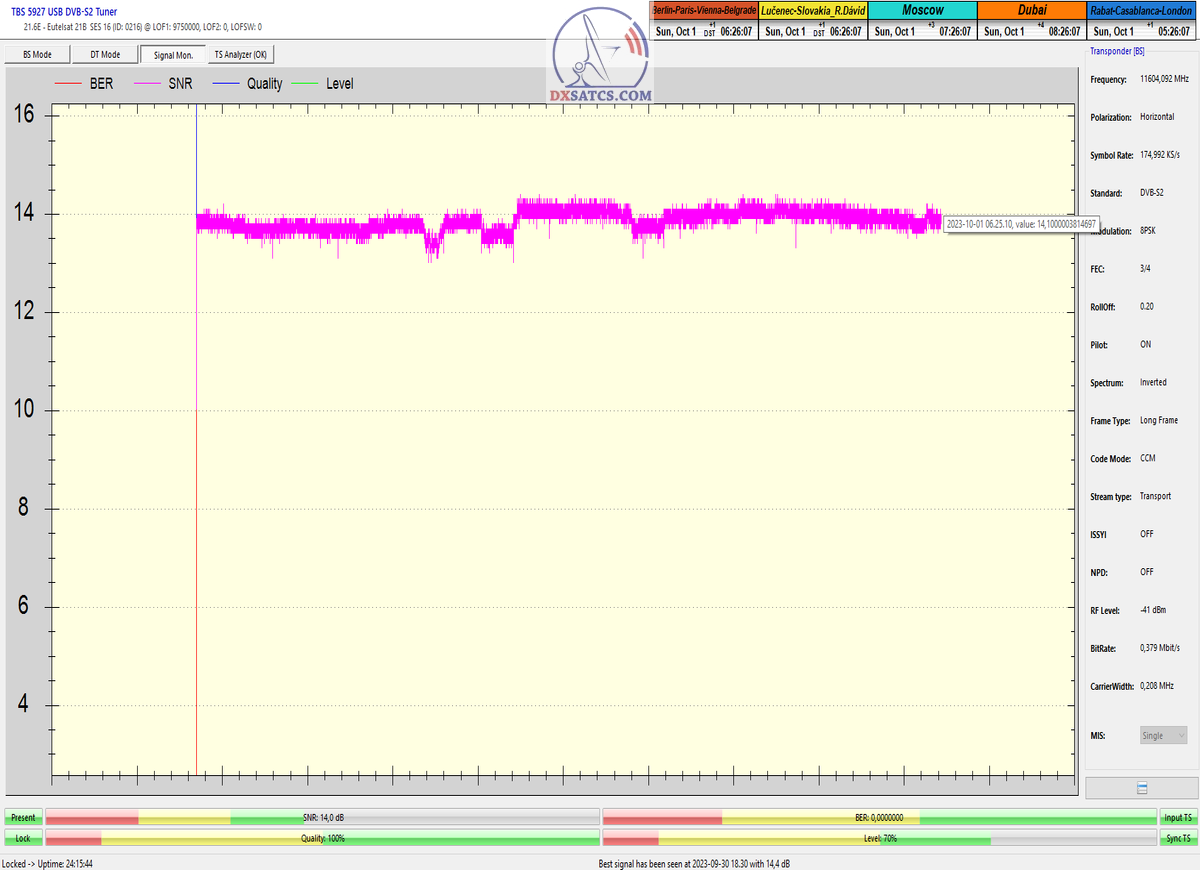Image resolution: width=1200 pixels, height=870 pixels.
Task: Click the Input TS status indicator
Action: (1177, 817)
